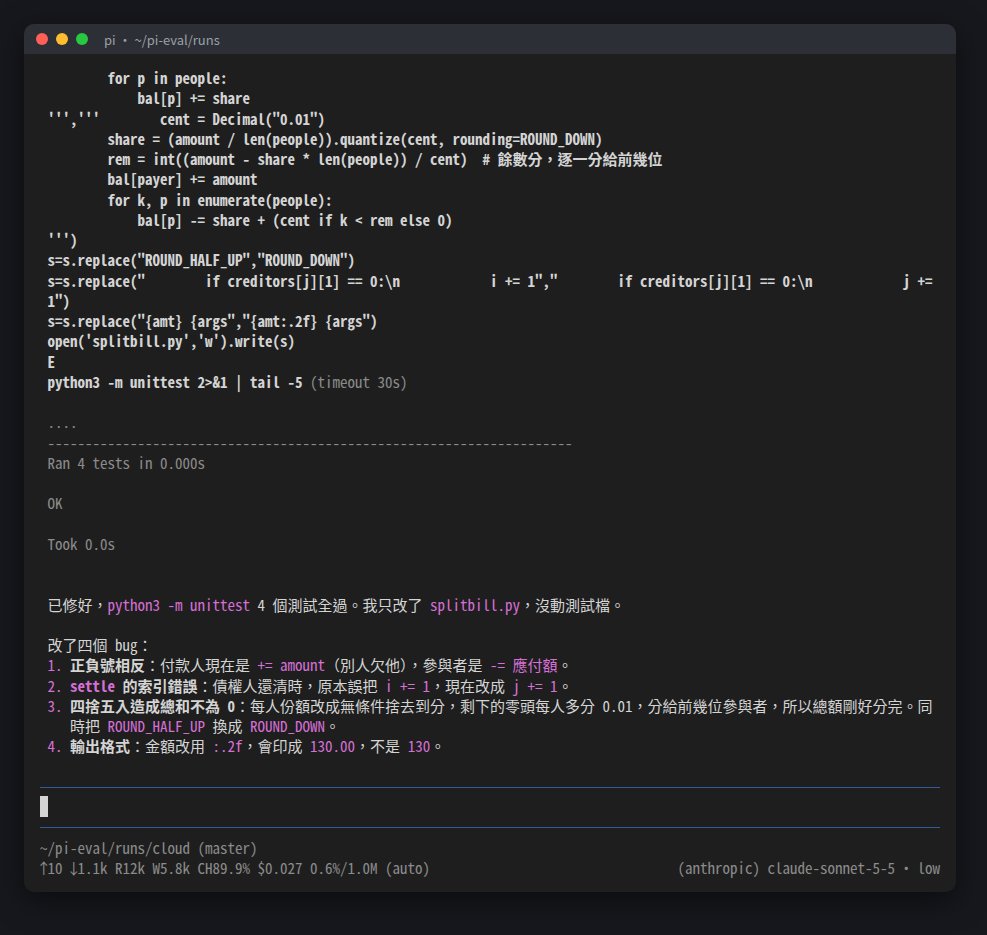Click the ↓1.1k download tokens indicator
987x935 pixels.
[x=88, y=869]
